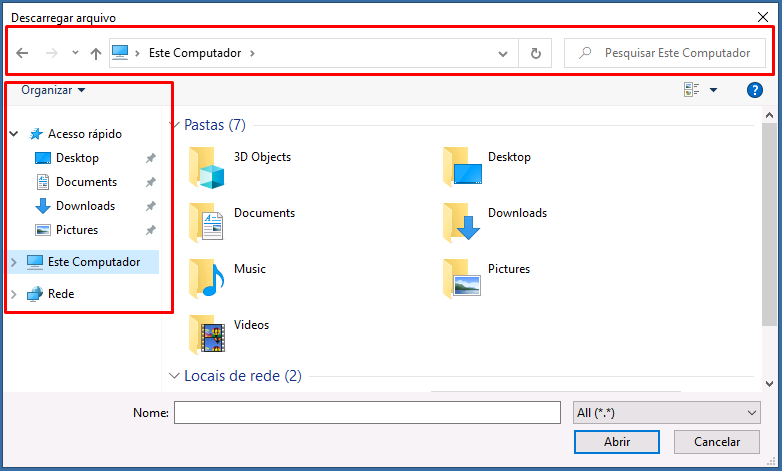Select Documents in quick access sidebar
Image resolution: width=782 pixels, height=471 pixels.
coord(86,182)
